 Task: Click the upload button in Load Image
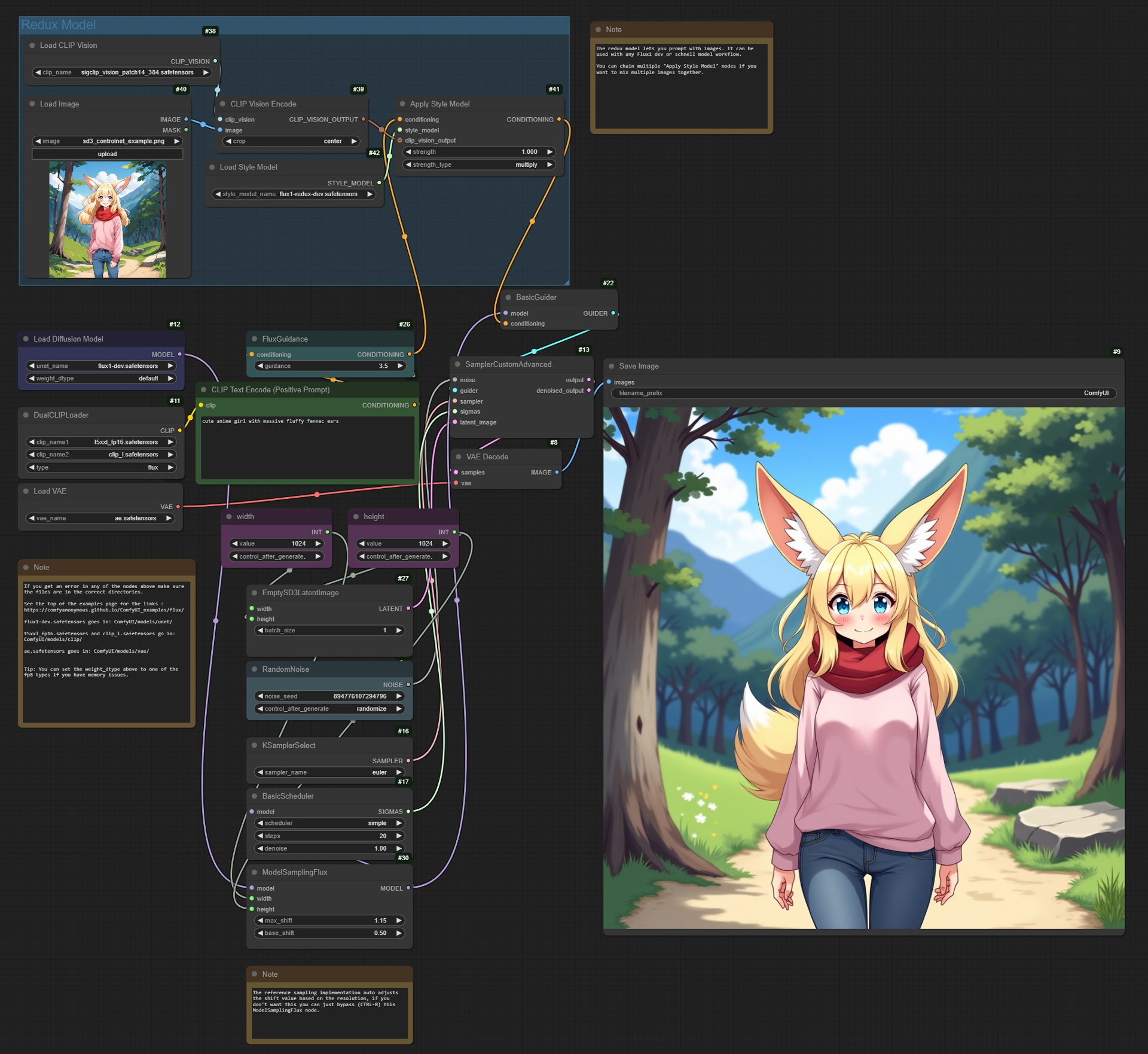click(x=107, y=154)
